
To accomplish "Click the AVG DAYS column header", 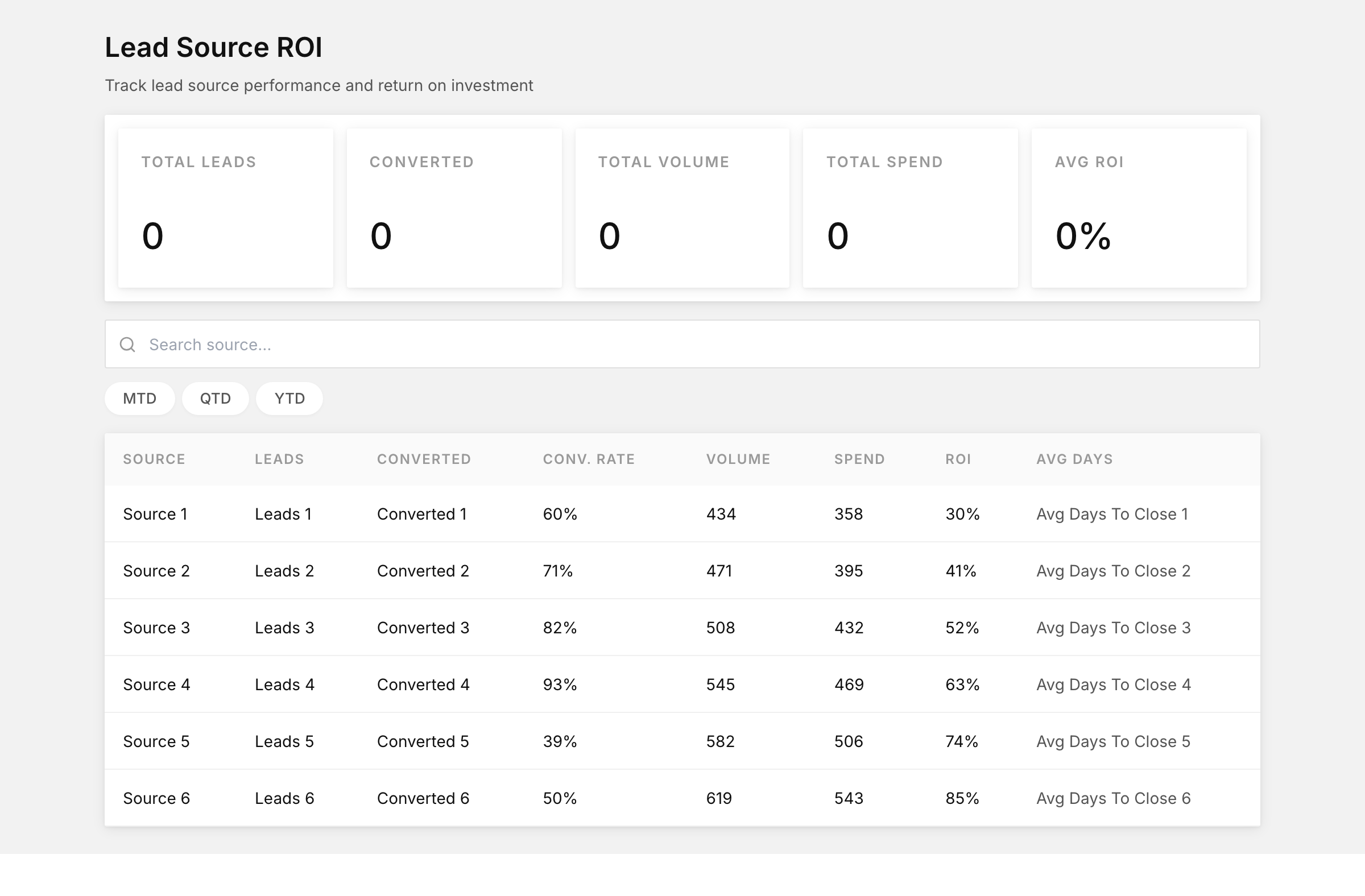I will (x=1075, y=459).
